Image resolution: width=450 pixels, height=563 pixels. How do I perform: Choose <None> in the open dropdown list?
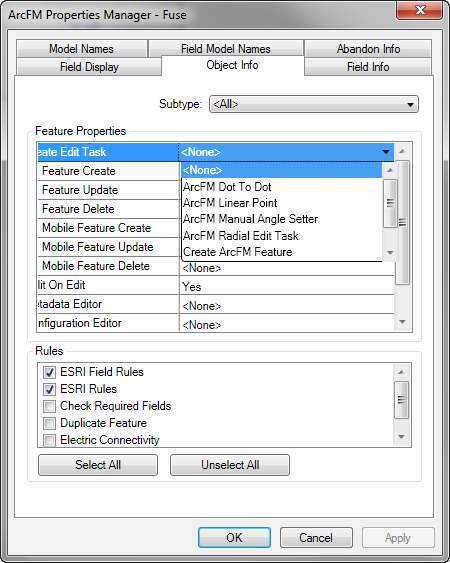(282, 170)
